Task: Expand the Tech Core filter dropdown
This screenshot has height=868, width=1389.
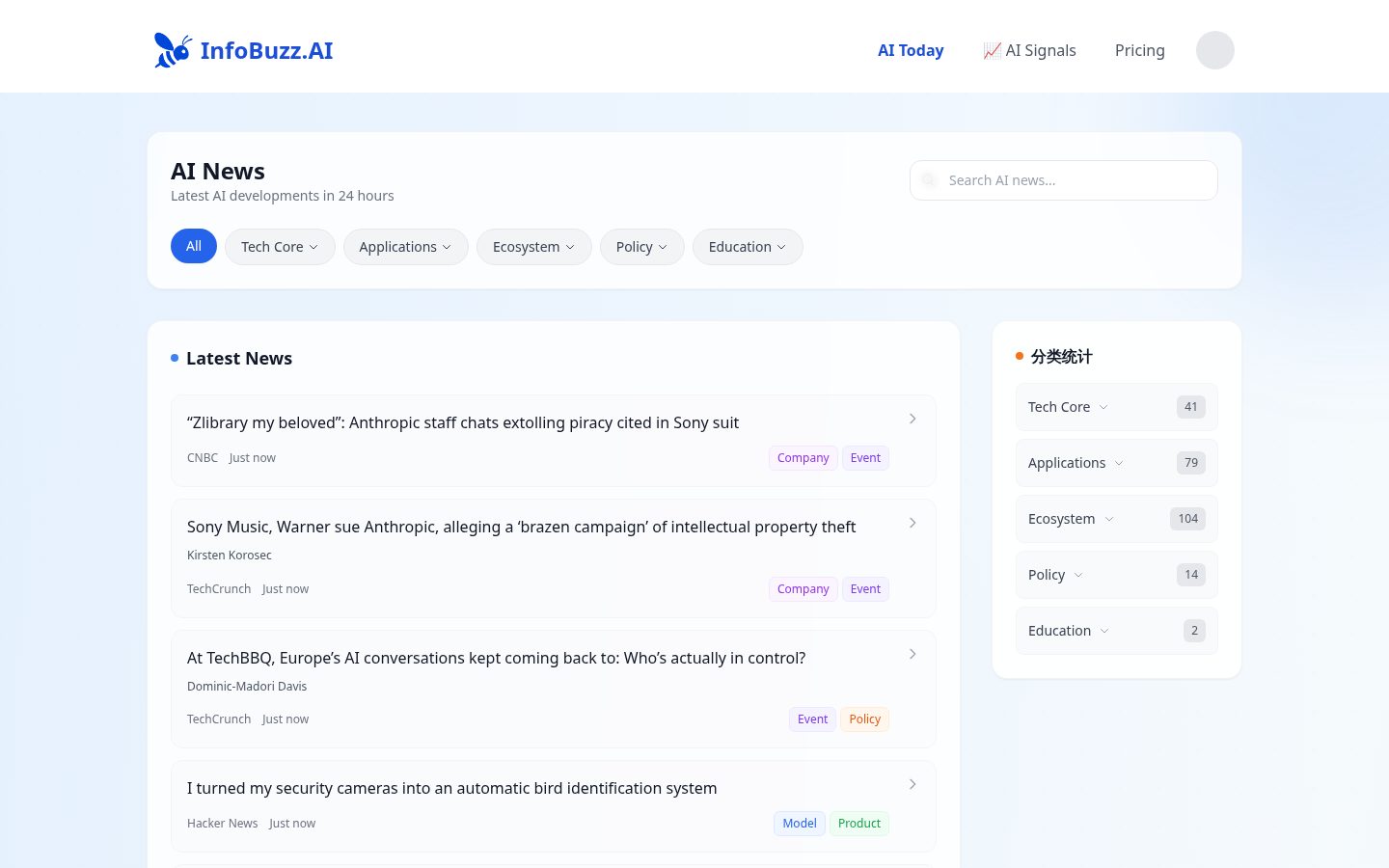Action: 280,247
